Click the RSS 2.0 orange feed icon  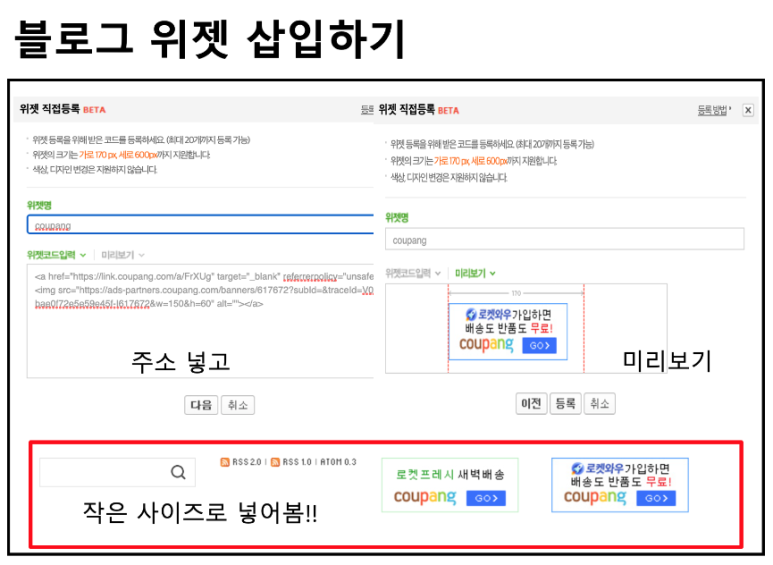225,462
